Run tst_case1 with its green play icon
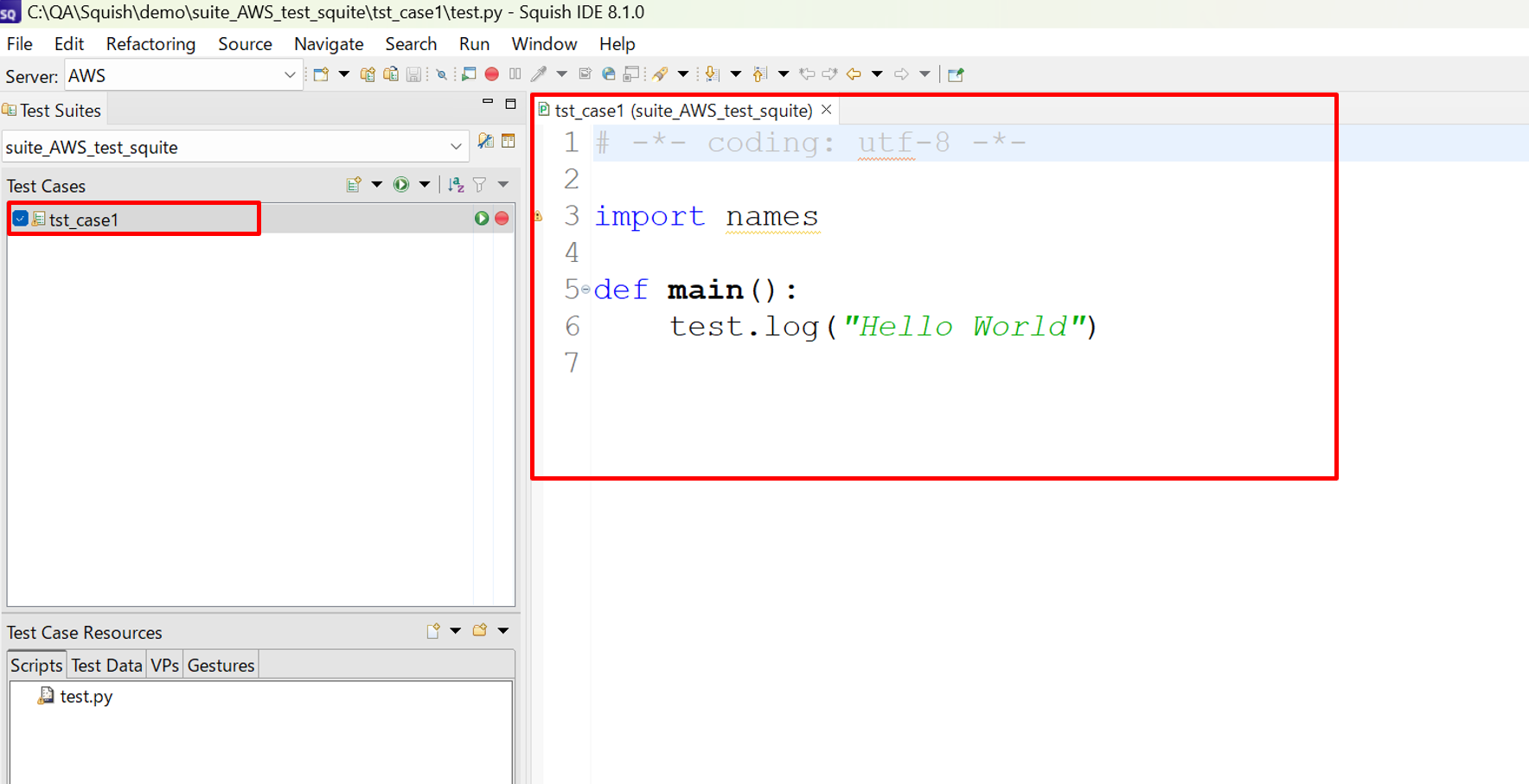1529x784 pixels. tap(482, 219)
